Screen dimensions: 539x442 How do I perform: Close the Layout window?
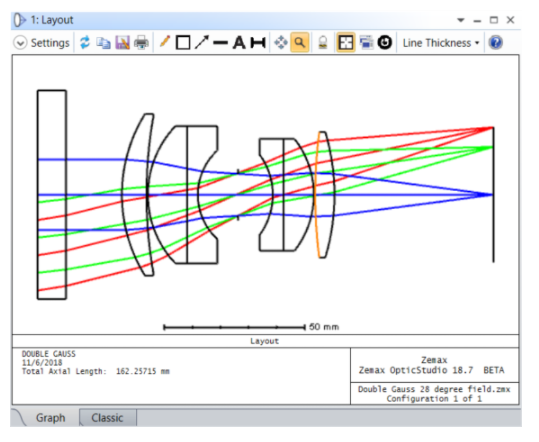510,20
